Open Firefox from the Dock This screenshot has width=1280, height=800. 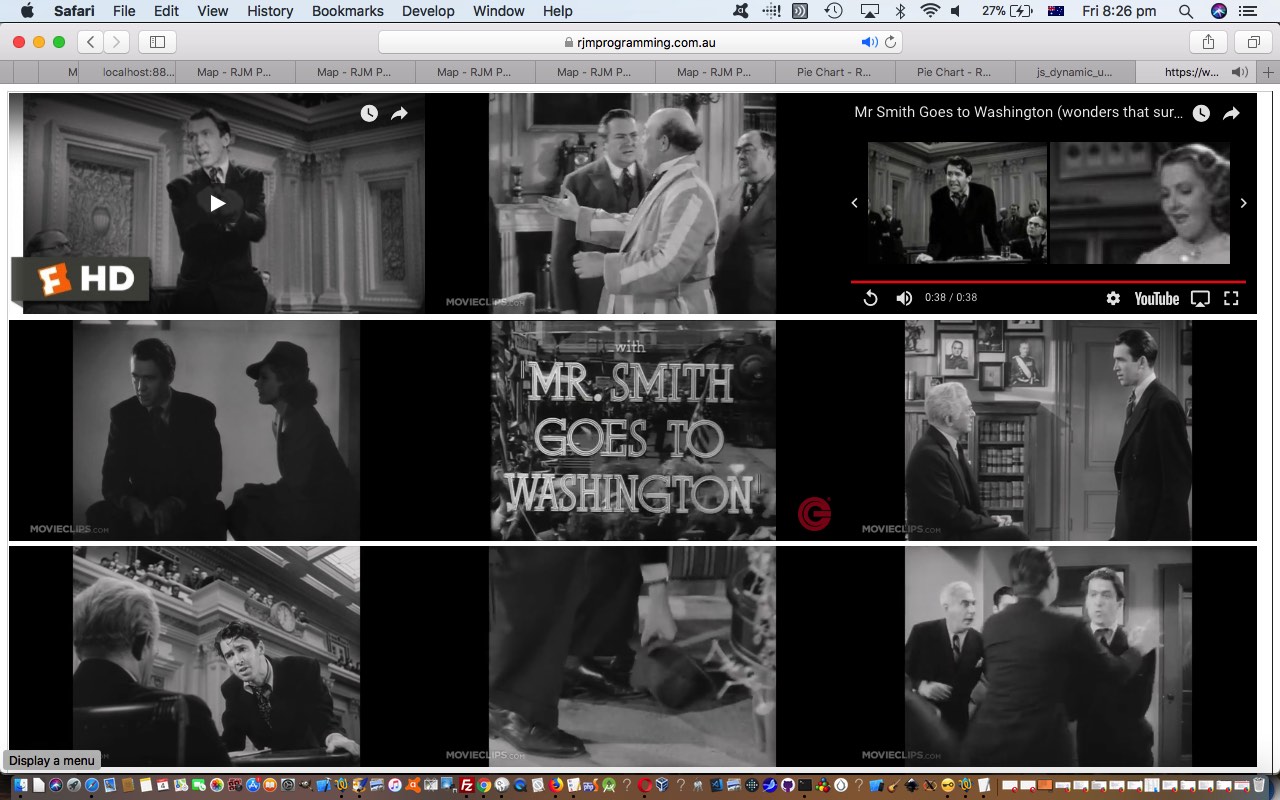point(555,785)
